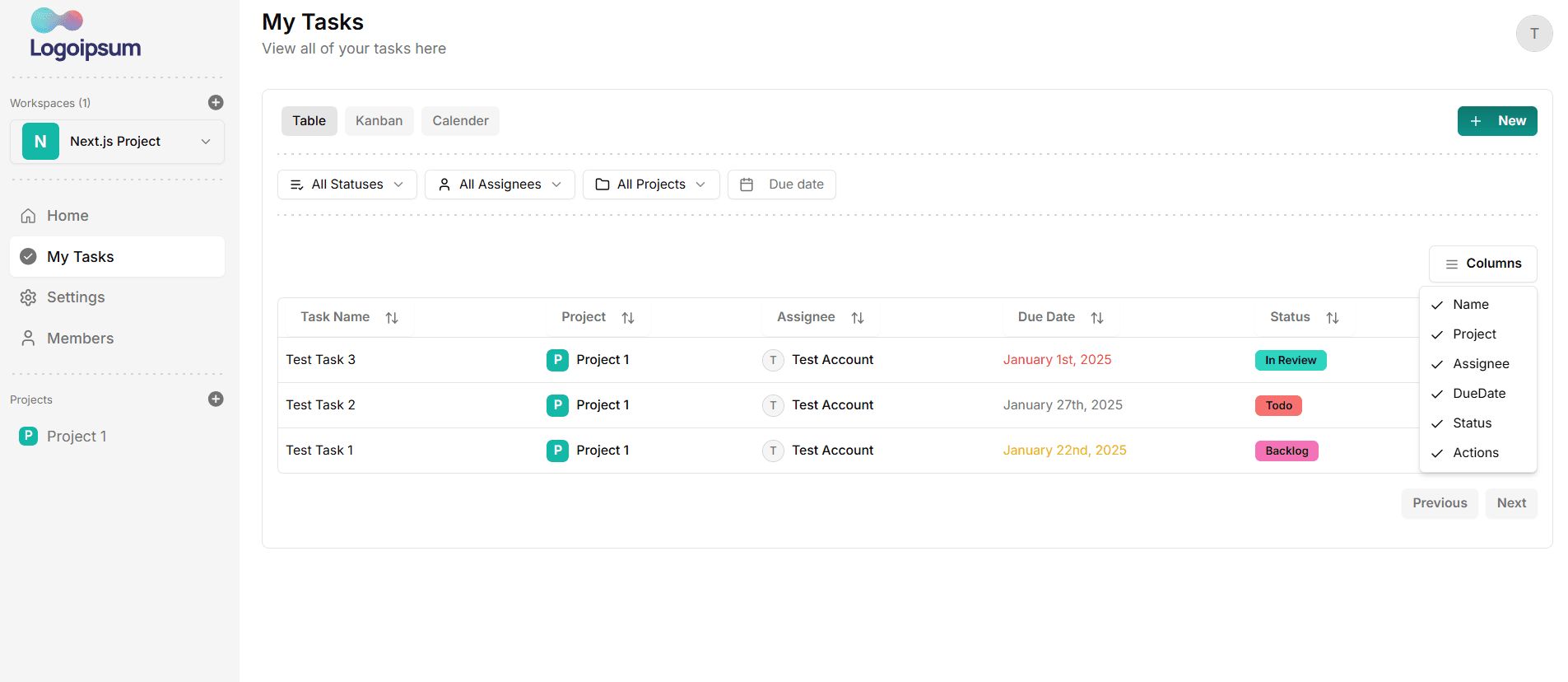
Task: Toggle the Columns visibility menu
Action: click(x=1483, y=264)
